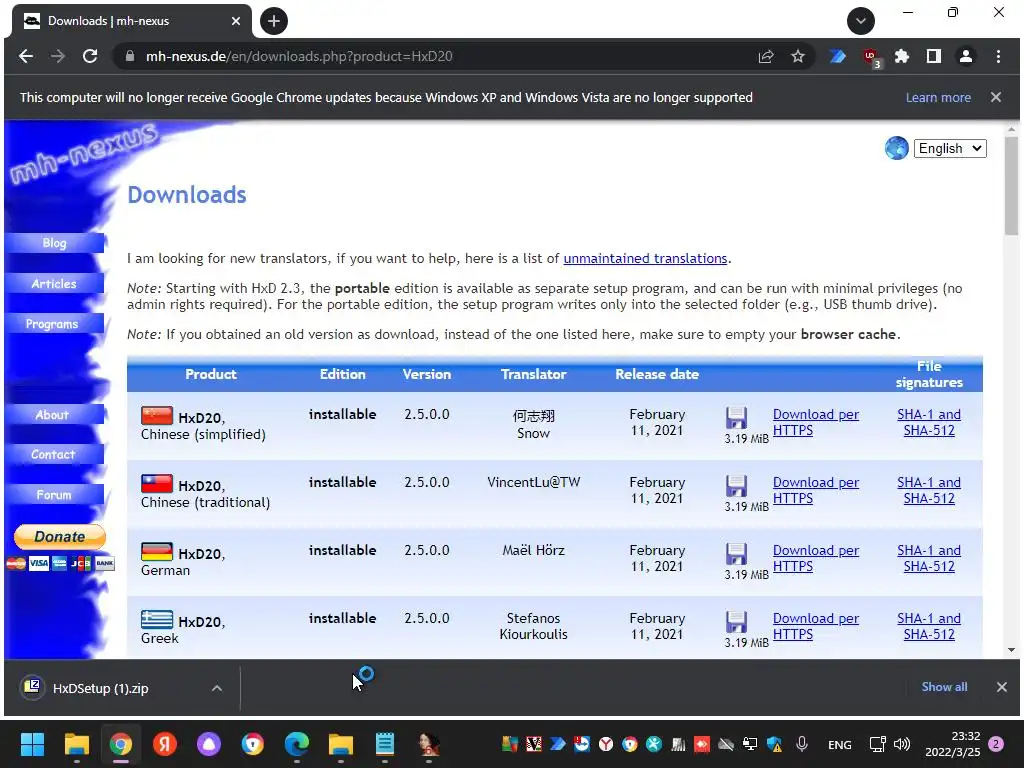Click the globe language icon
The image size is (1024, 768).
[897, 148]
